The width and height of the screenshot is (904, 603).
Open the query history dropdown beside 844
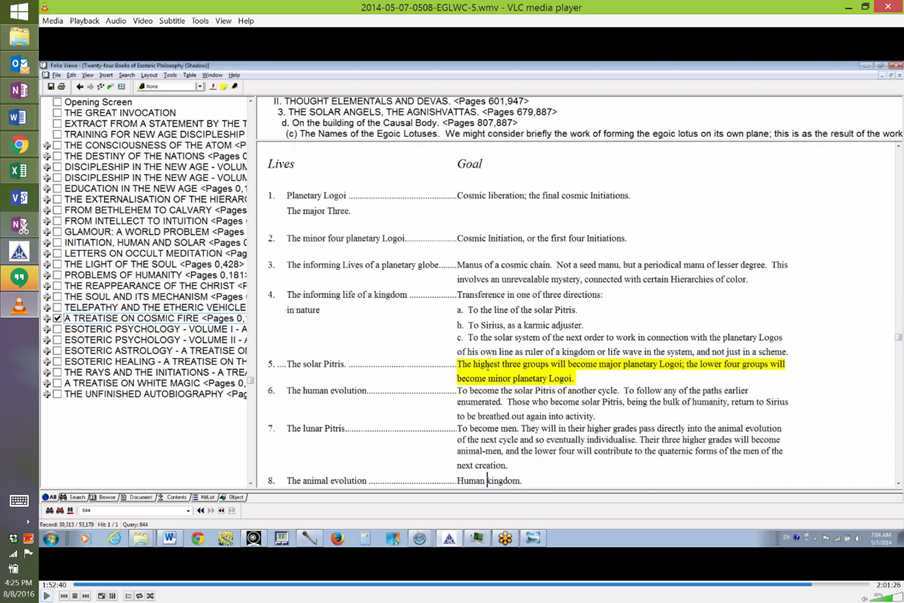pos(188,511)
